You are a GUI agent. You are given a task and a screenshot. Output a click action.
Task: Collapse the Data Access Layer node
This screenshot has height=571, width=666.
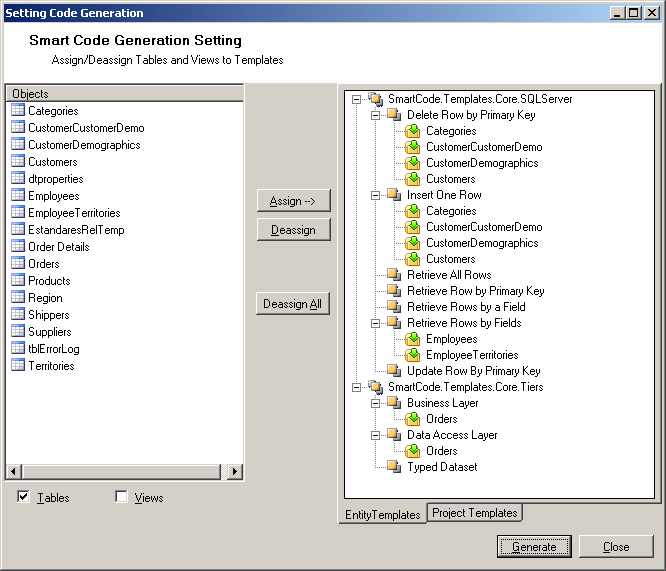pyautogui.click(x=375, y=435)
